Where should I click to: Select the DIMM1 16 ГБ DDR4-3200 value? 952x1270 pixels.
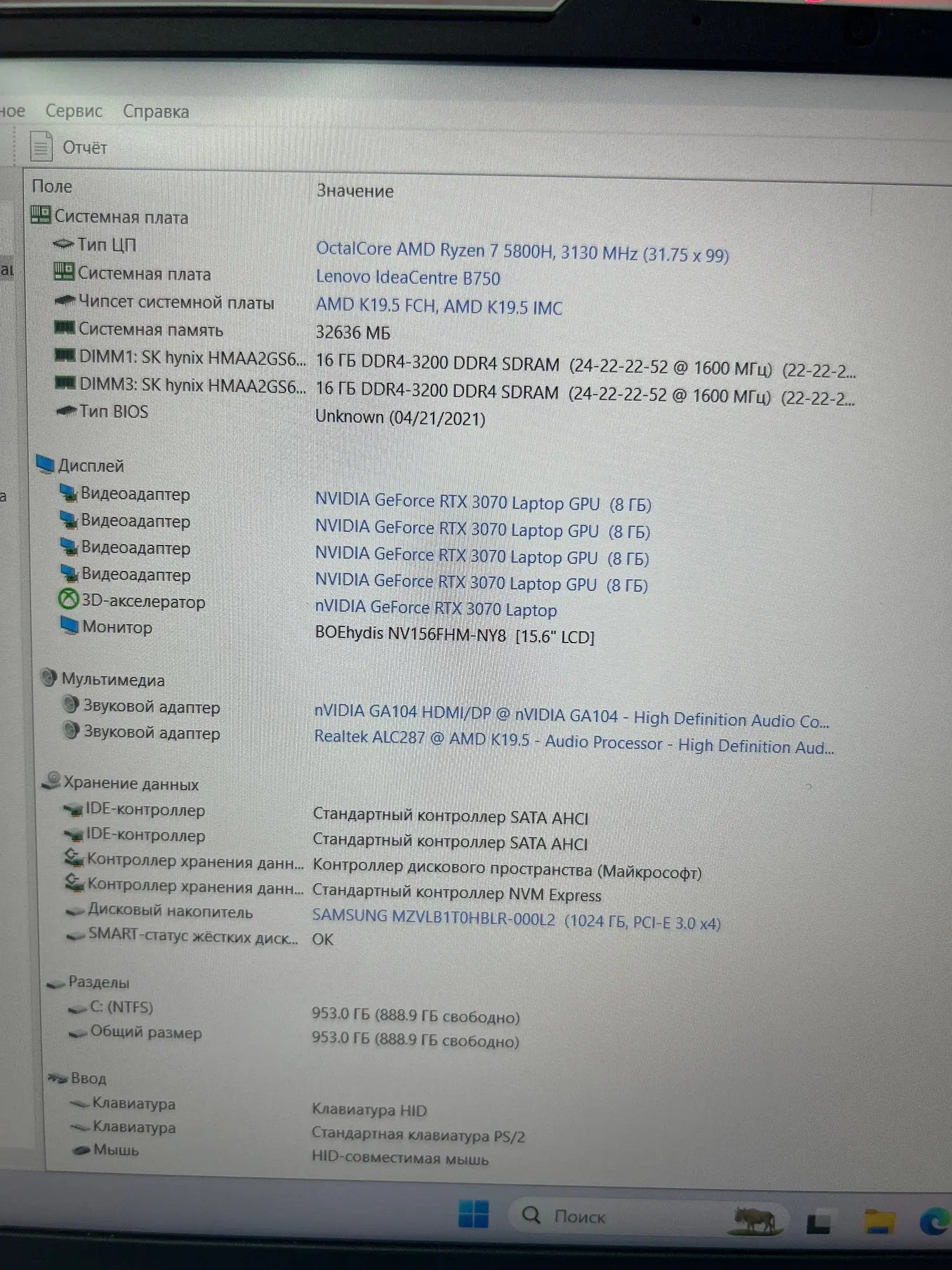tap(585, 366)
